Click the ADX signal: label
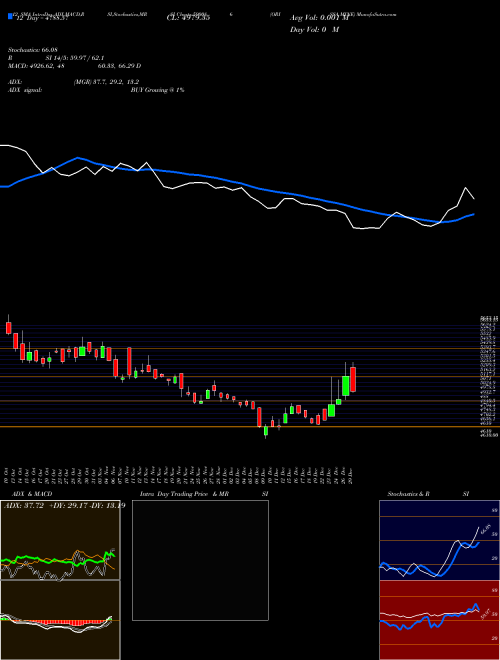Viewport: 500px width, 660px height. click(x=25, y=90)
